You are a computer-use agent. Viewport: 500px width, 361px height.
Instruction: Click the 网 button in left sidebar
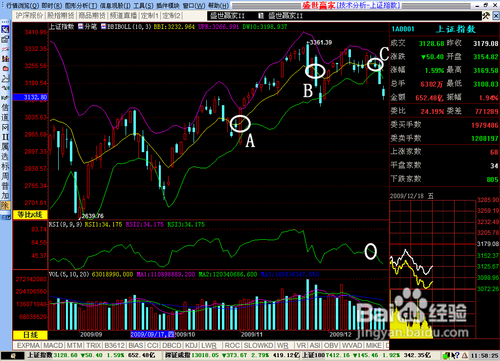coord(5,127)
